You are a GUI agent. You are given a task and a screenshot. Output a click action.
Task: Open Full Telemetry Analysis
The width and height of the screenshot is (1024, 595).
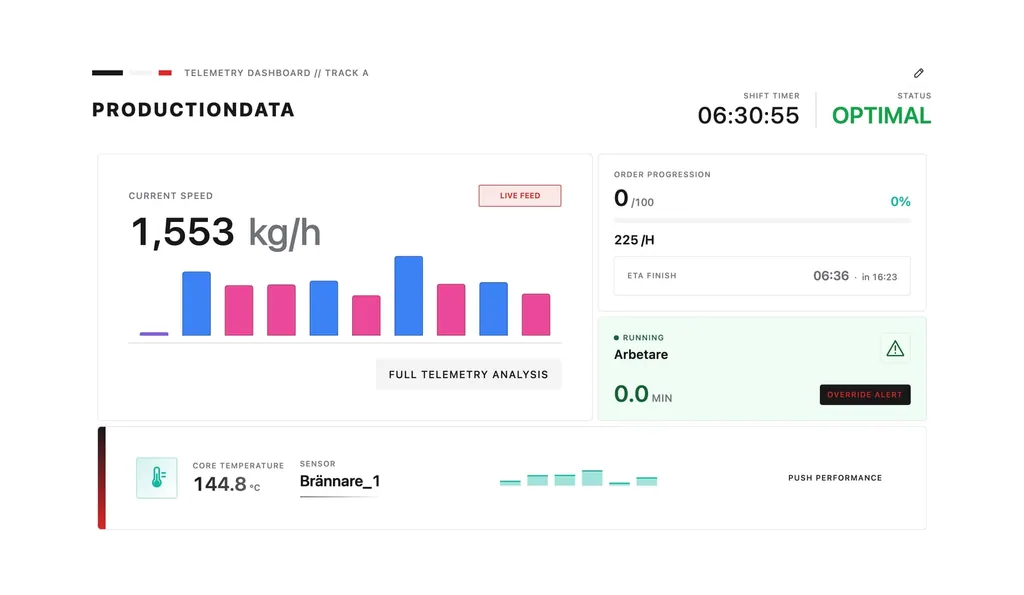[x=468, y=374]
